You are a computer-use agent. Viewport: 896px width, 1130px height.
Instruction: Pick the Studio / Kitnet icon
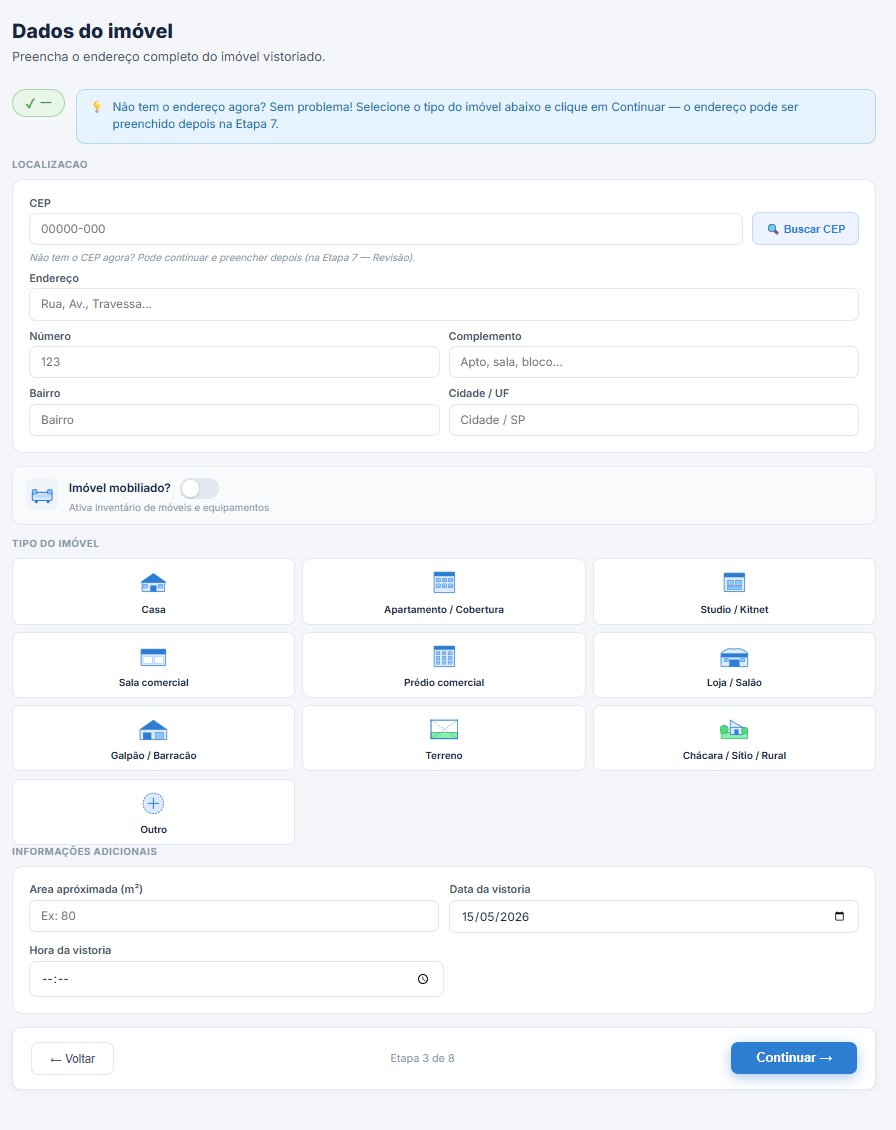(734, 582)
